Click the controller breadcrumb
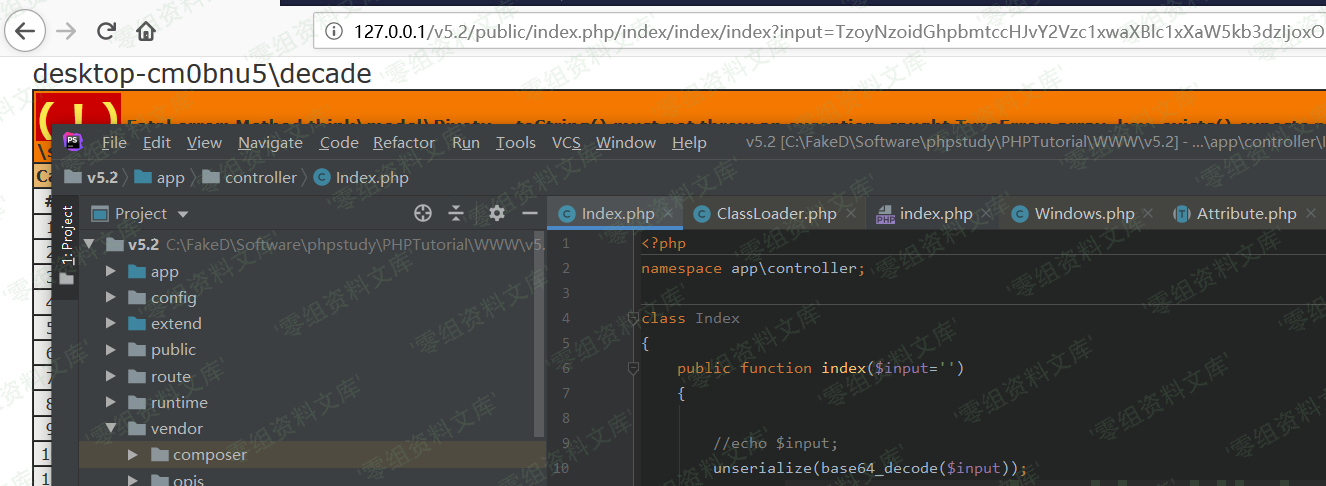 260,178
